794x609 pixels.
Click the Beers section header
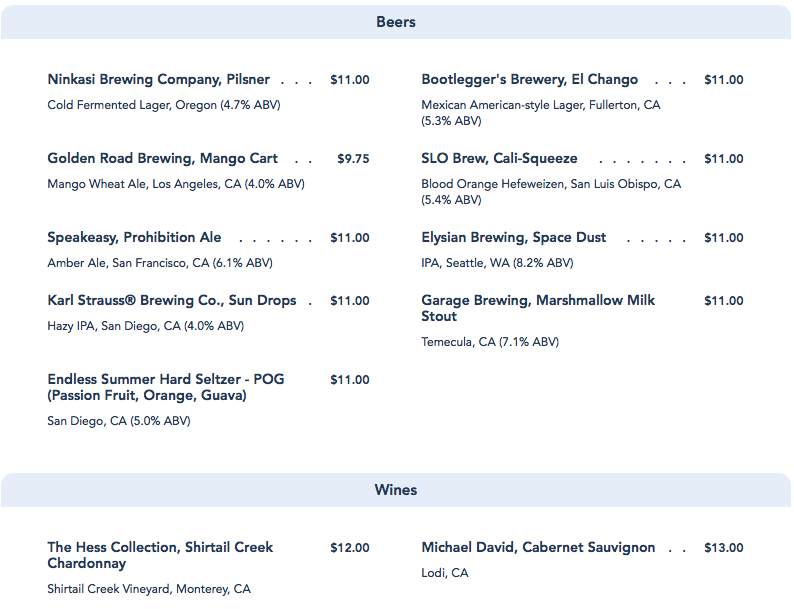396,22
